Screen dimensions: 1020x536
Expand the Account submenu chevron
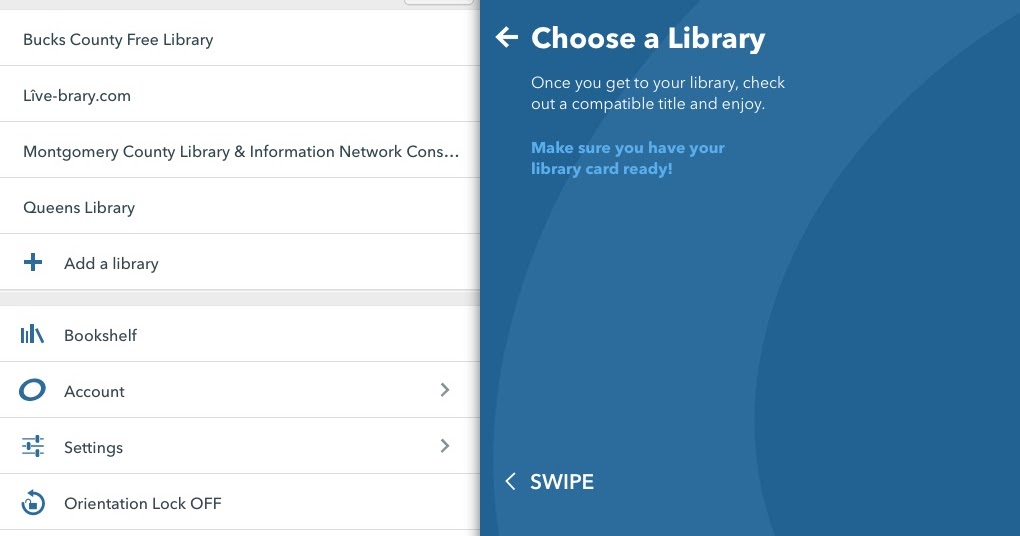[445, 390]
